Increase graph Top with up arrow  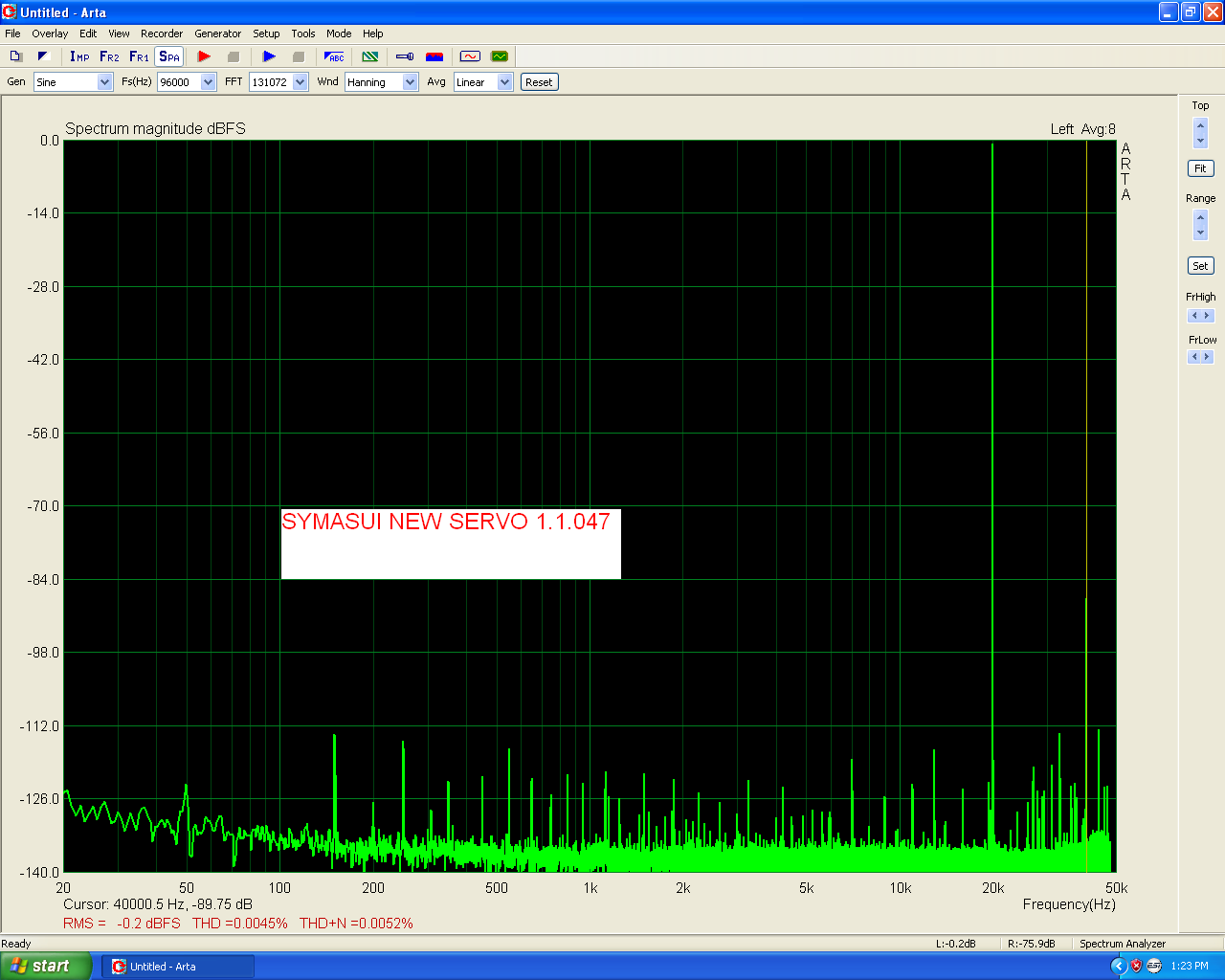(1201, 125)
